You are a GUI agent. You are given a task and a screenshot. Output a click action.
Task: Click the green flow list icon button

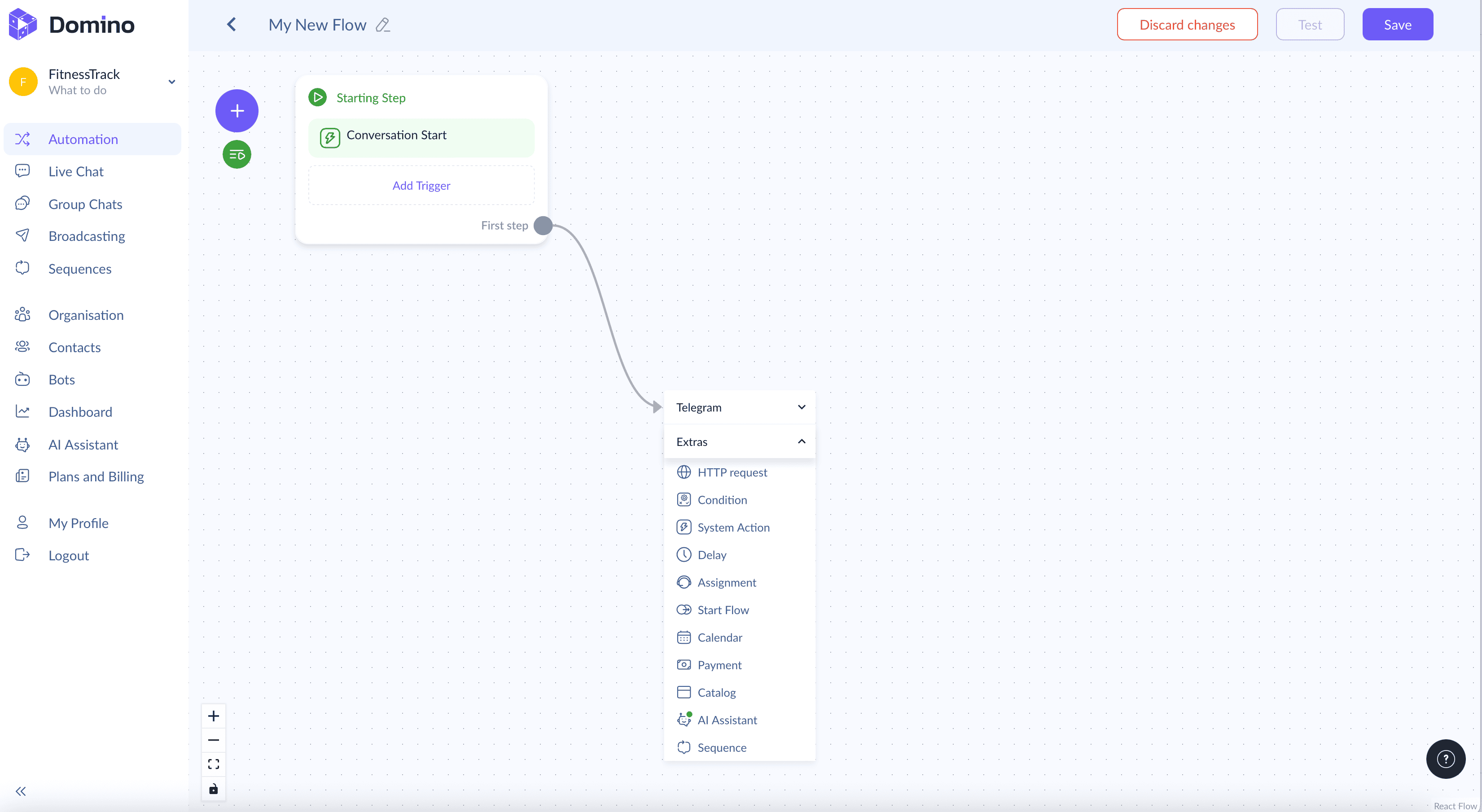point(237,154)
